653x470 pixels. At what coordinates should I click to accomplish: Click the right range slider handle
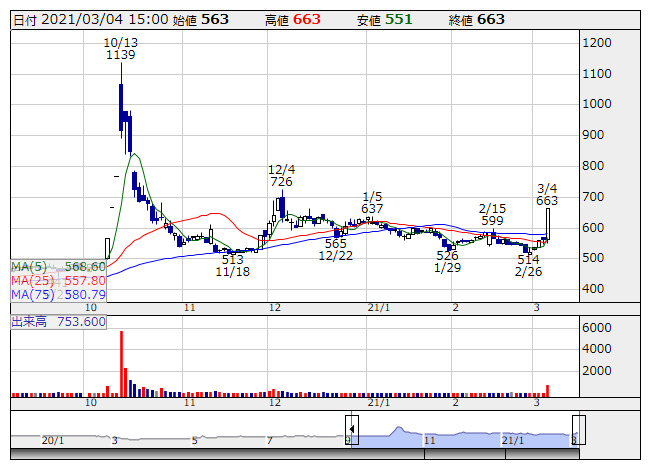577,429
